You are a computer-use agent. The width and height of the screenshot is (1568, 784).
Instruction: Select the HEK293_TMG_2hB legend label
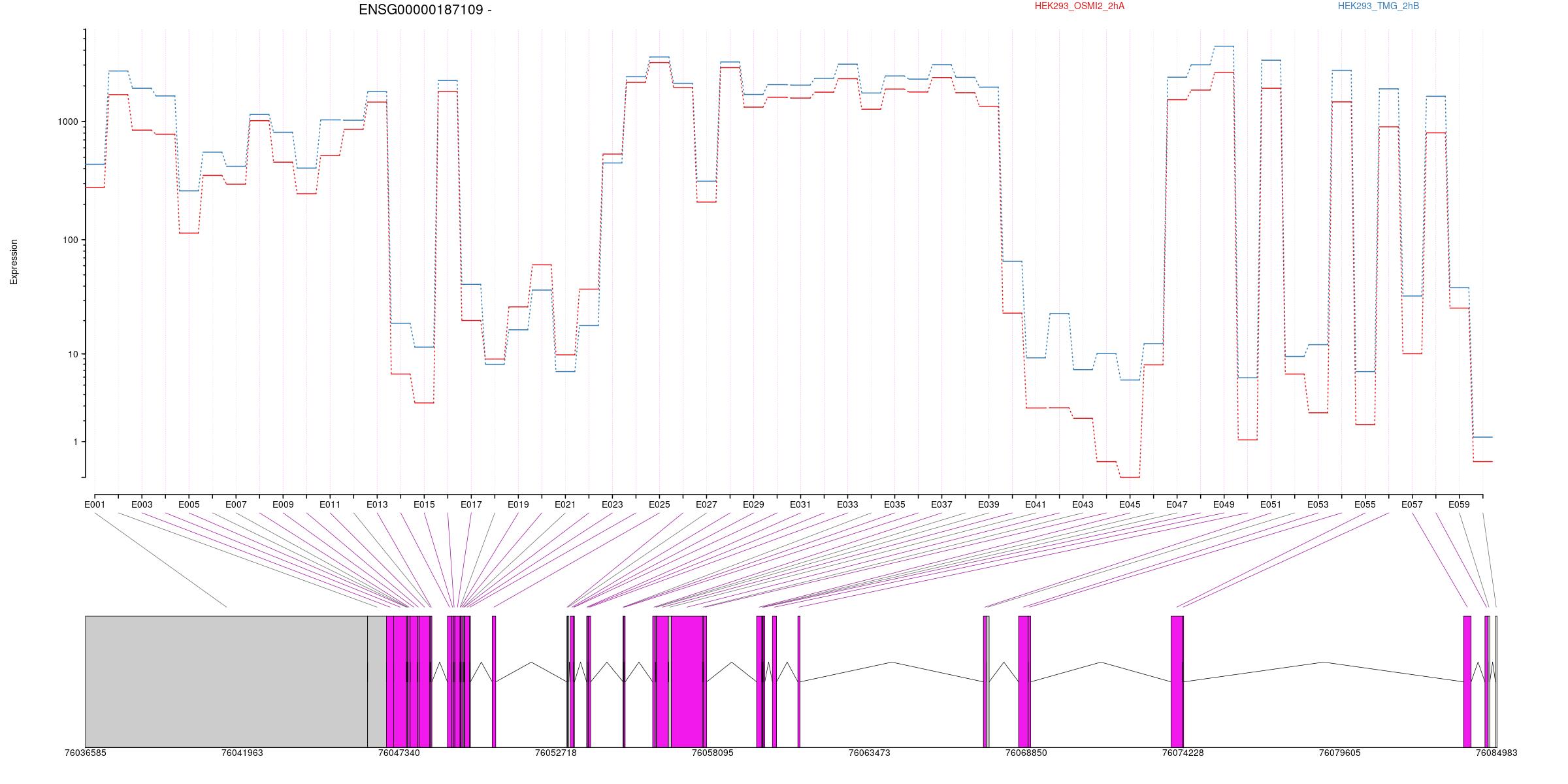(x=1379, y=6)
